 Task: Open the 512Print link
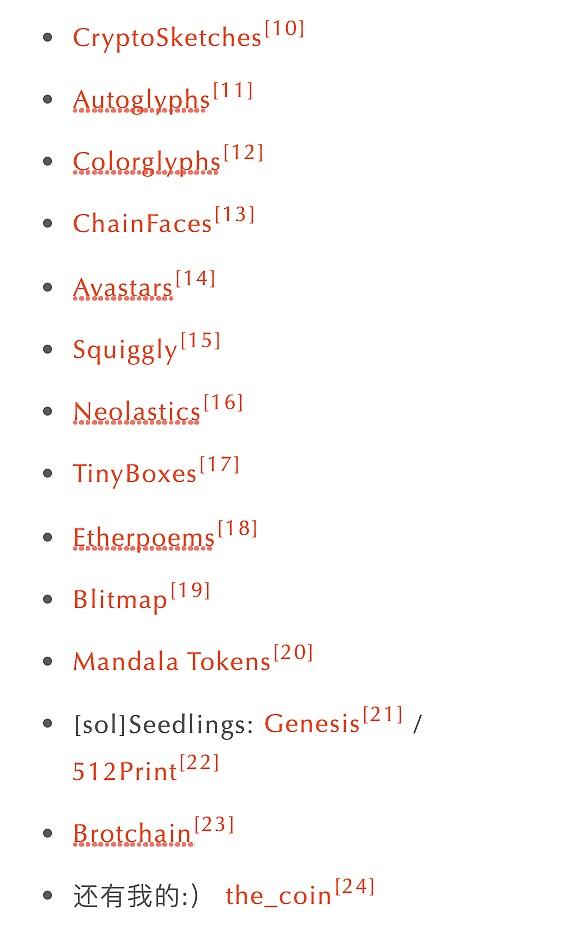124,772
